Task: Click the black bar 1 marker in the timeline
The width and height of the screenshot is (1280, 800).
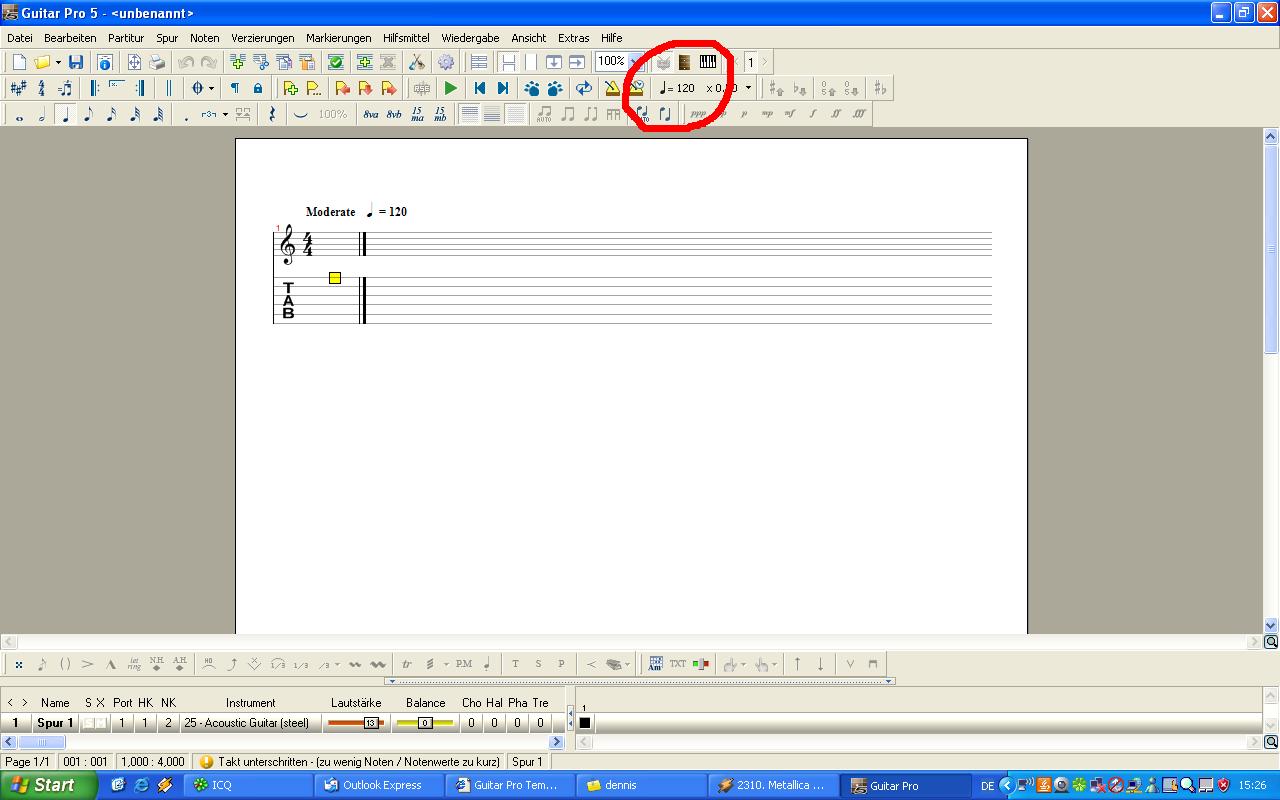Action: click(585, 723)
